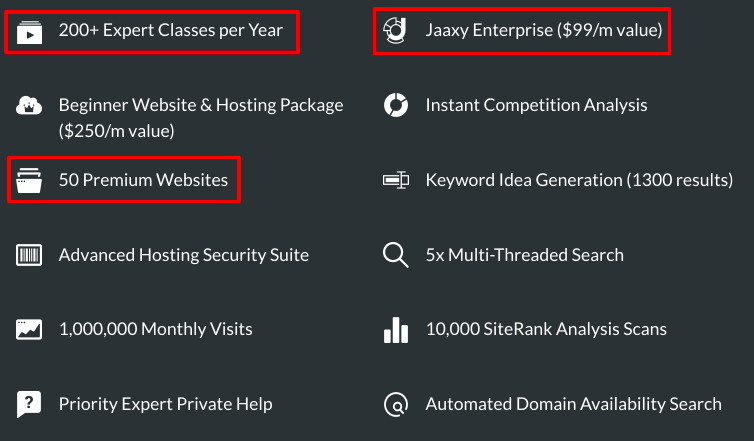Click the 50 Premium Websites label
Image resolution: width=754 pixels, height=441 pixels.
tap(143, 180)
